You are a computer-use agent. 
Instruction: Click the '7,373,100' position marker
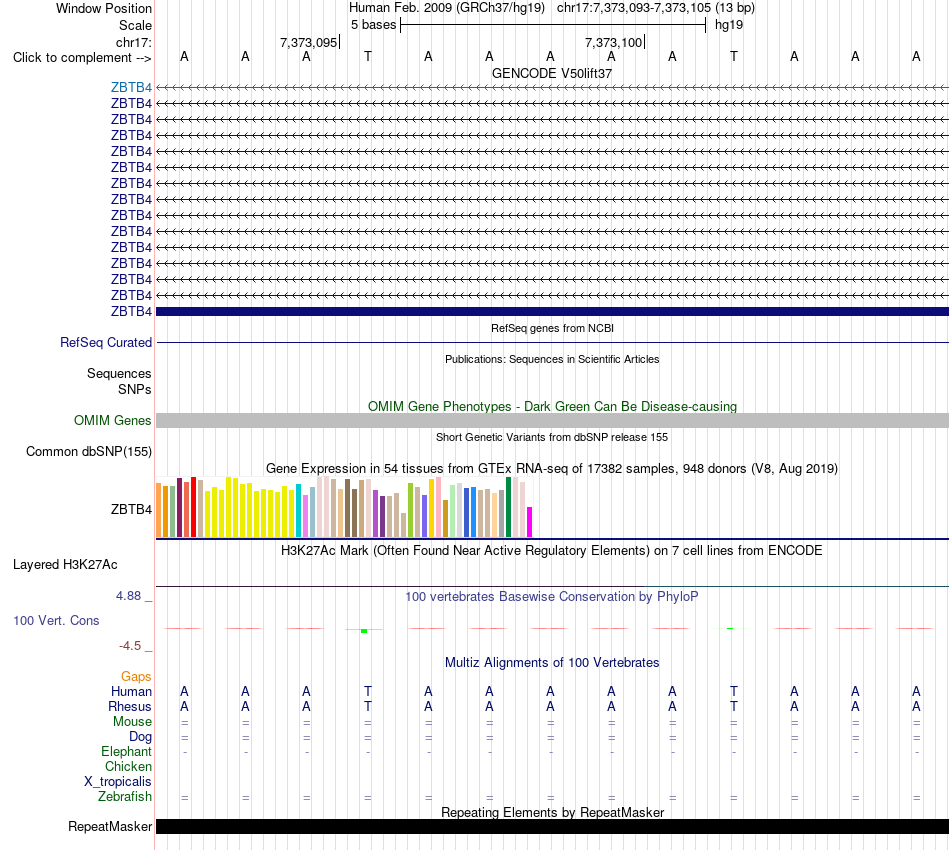tap(613, 42)
